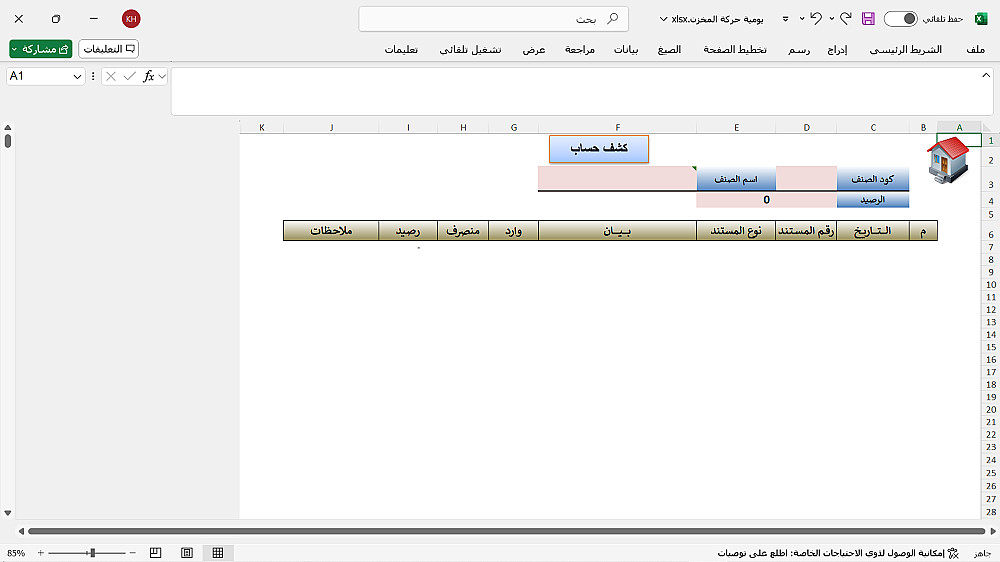Open the تخطيط الصفحة (Page Layout) tab
Viewport: 1000px width, 562px height.
(735, 49)
